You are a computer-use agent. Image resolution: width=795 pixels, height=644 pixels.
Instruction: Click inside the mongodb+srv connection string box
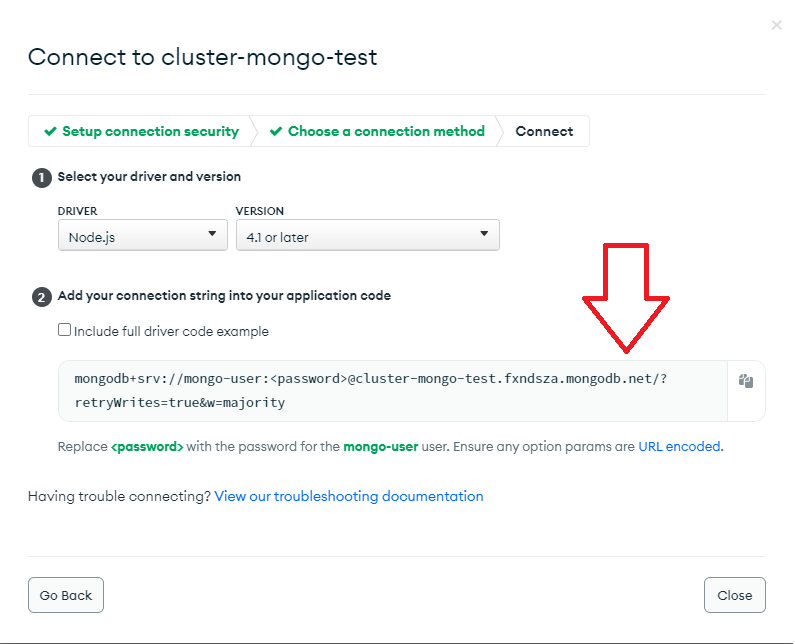tap(392, 391)
